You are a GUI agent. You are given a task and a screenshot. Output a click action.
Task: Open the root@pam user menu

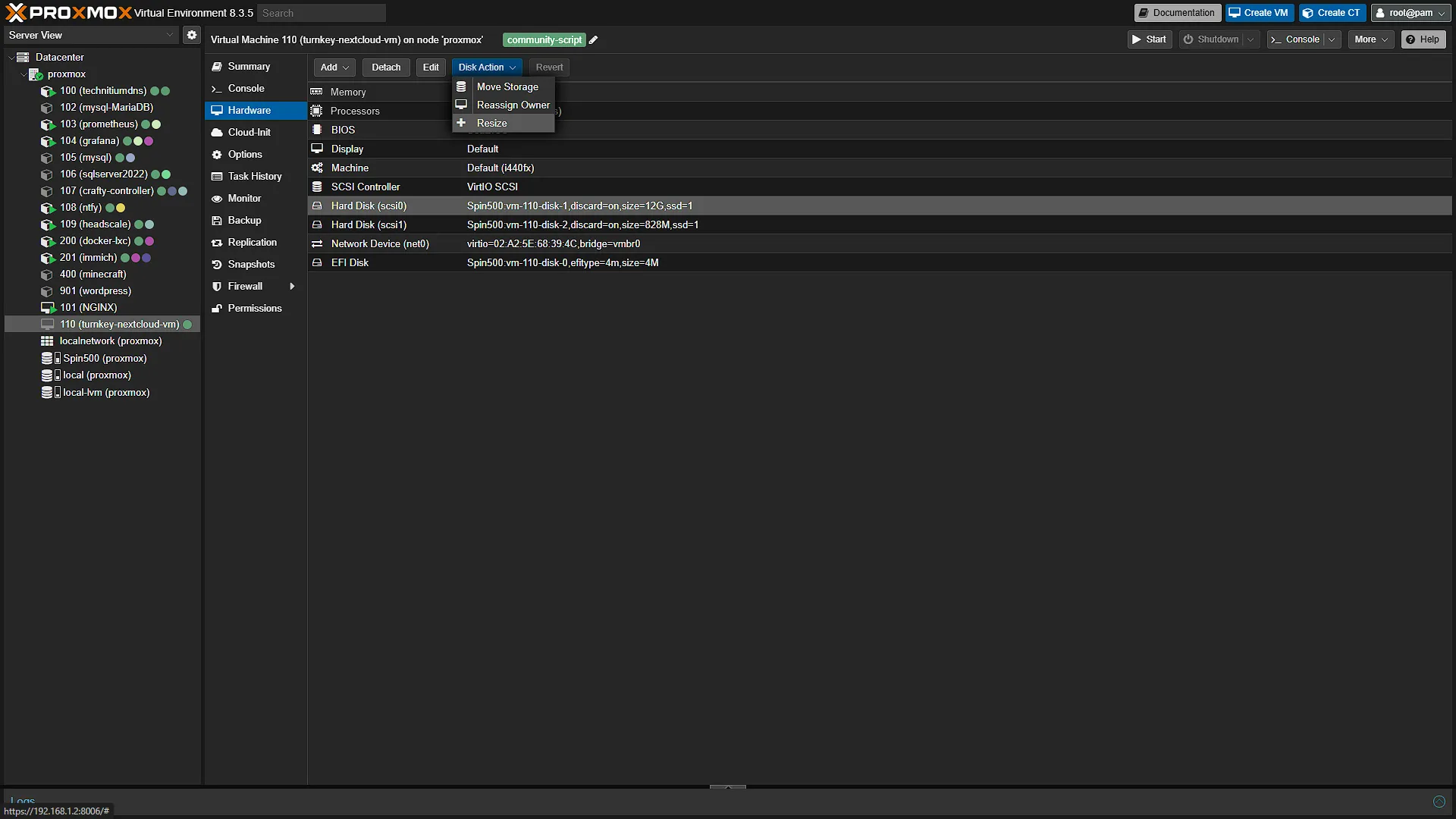[1410, 13]
